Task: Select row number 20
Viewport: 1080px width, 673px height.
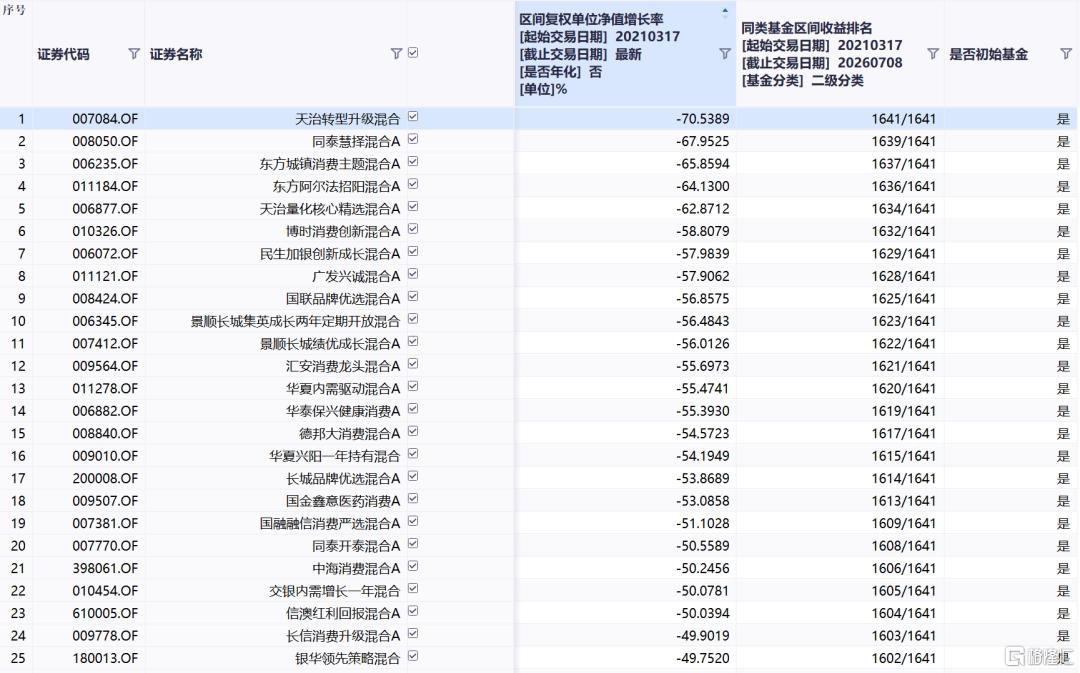Action: 18,546
